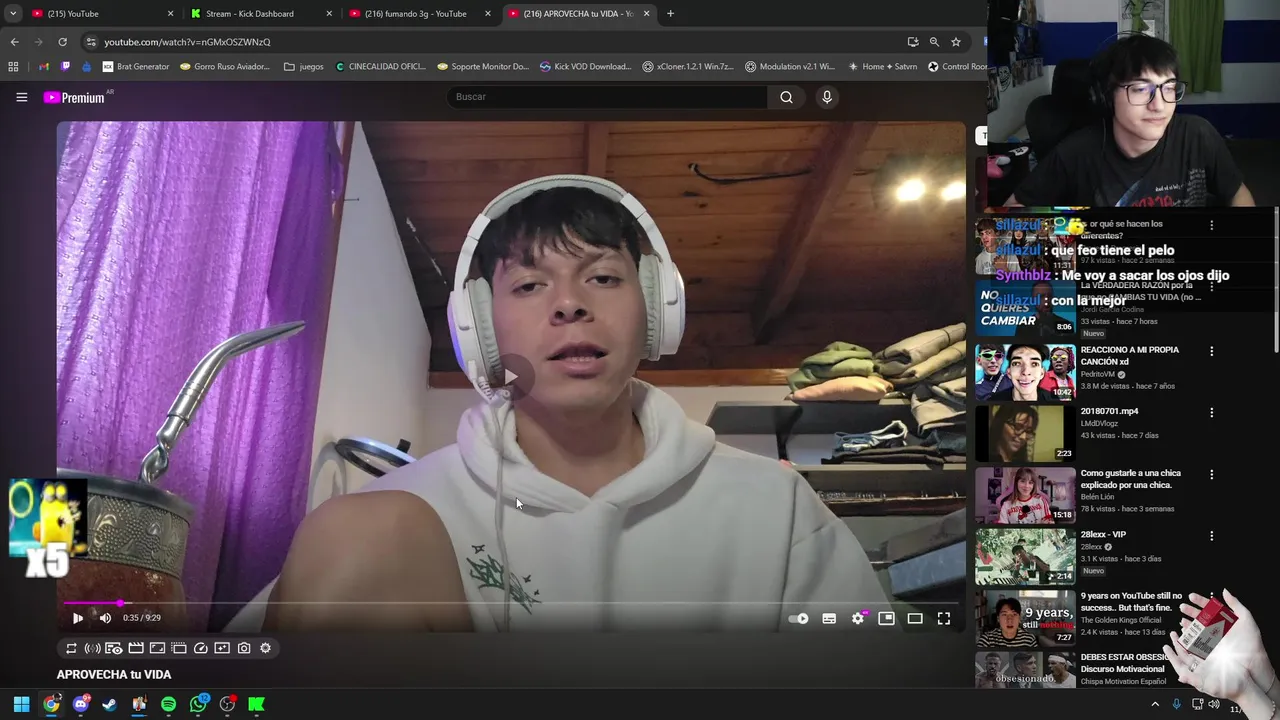Open the '20180701.mp4' video thumbnail
The image size is (1280, 720).
(1025, 434)
